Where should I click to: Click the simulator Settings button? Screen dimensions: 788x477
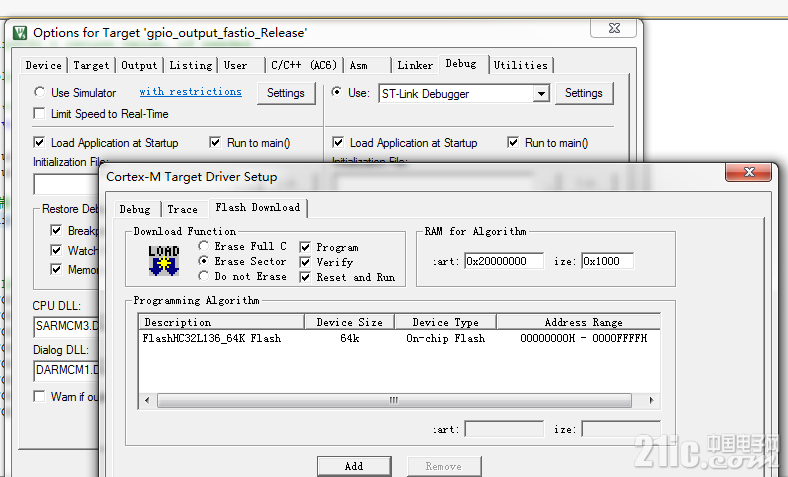coord(286,93)
